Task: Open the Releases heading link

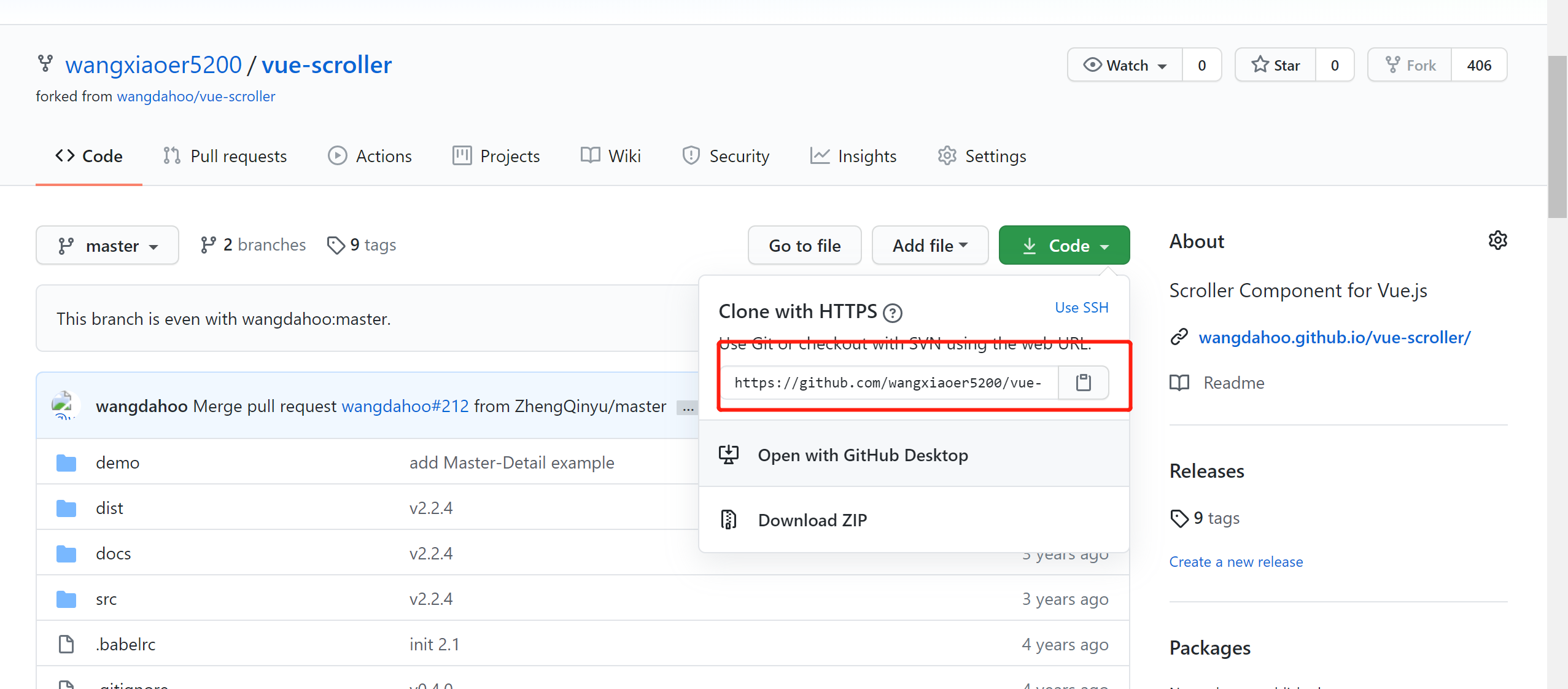Action: click(x=1206, y=471)
